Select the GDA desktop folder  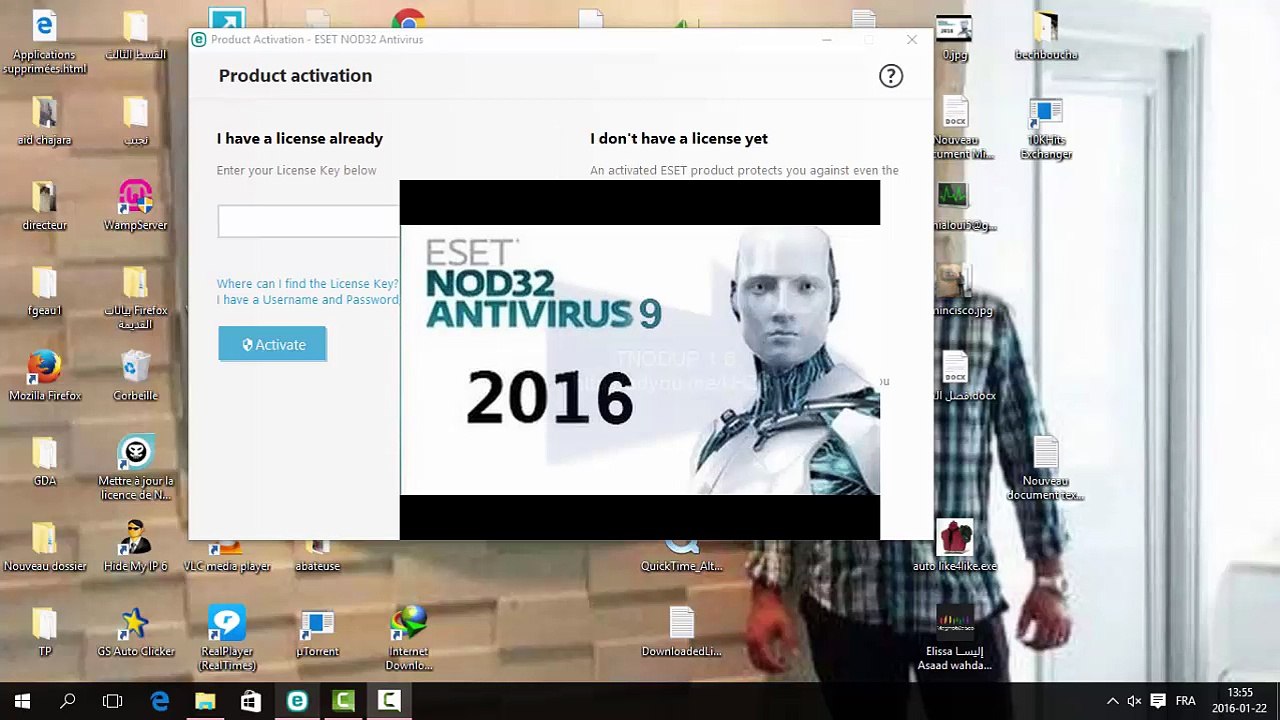click(x=45, y=461)
